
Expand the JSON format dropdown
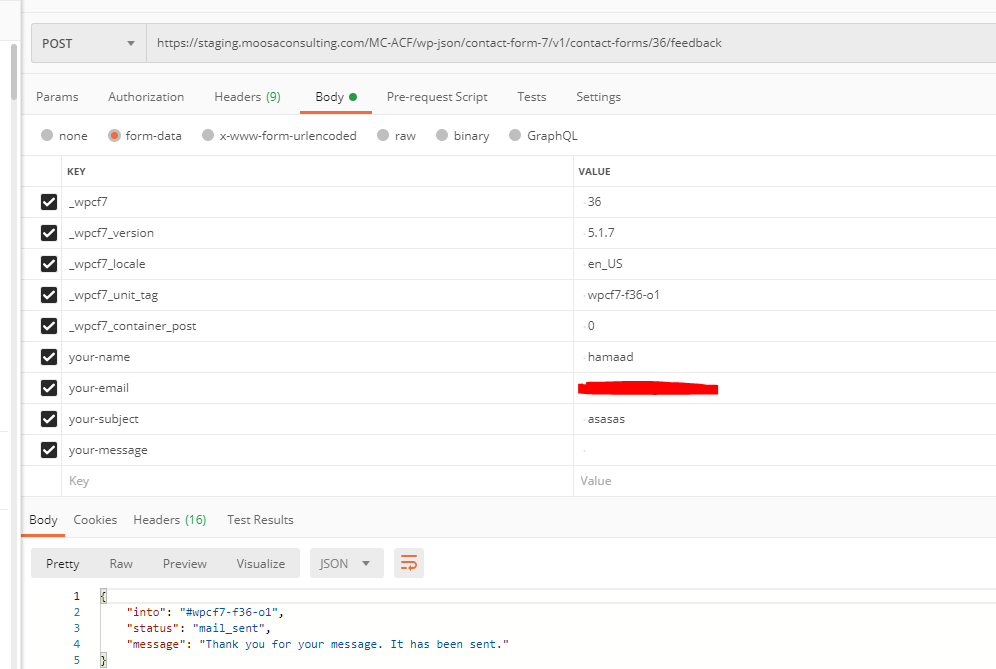pyautogui.click(x=345, y=564)
